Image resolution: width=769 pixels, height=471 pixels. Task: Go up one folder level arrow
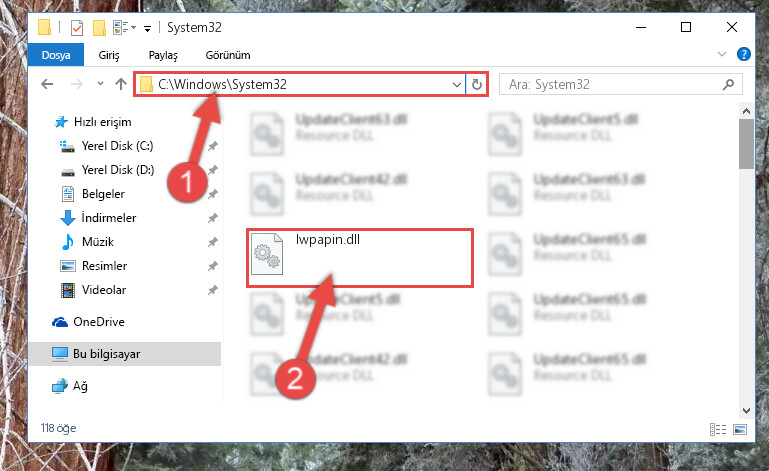(121, 84)
